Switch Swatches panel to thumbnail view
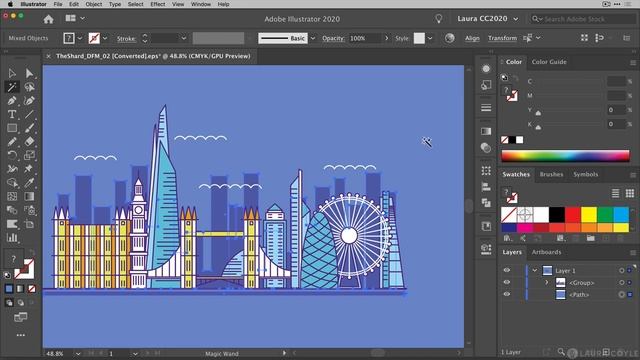The width and height of the screenshot is (640, 360). pyautogui.click(x=629, y=193)
